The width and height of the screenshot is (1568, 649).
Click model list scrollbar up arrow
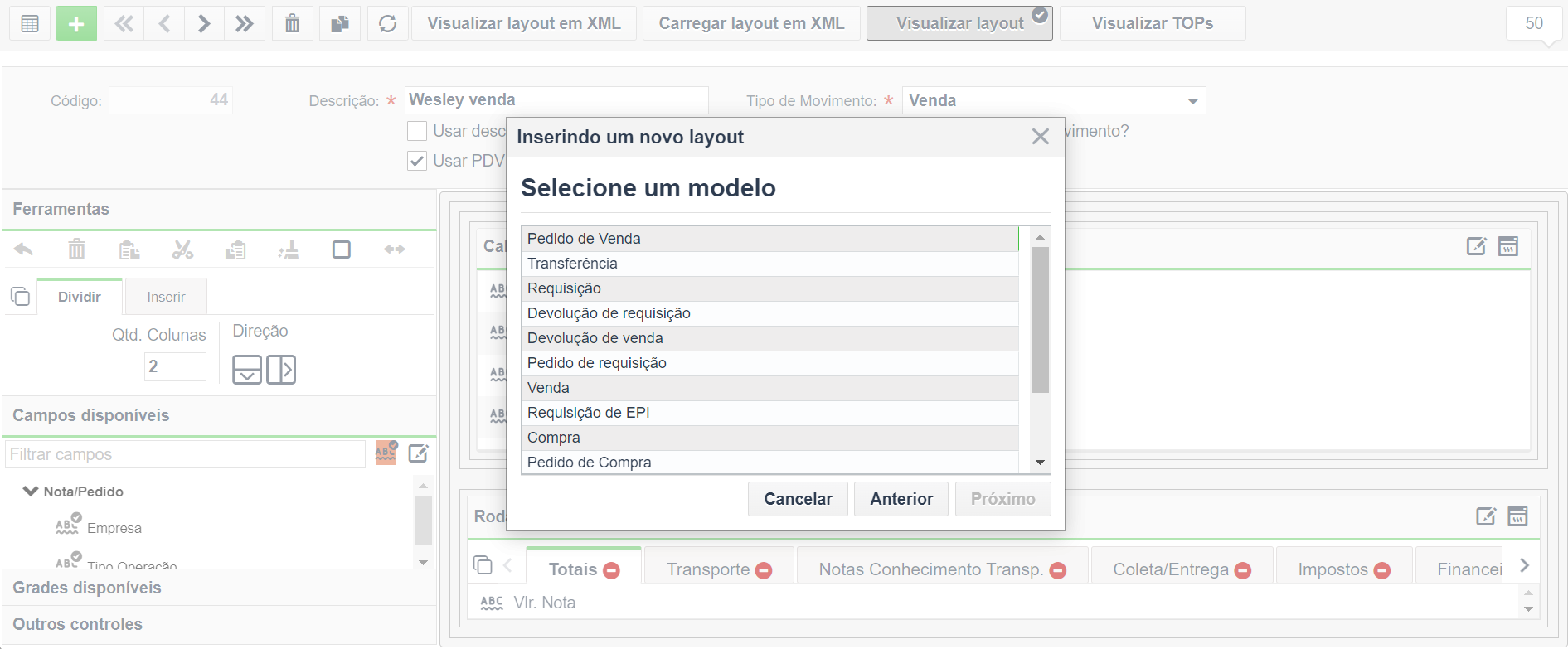pyautogui.click(x=1040, y=237)
